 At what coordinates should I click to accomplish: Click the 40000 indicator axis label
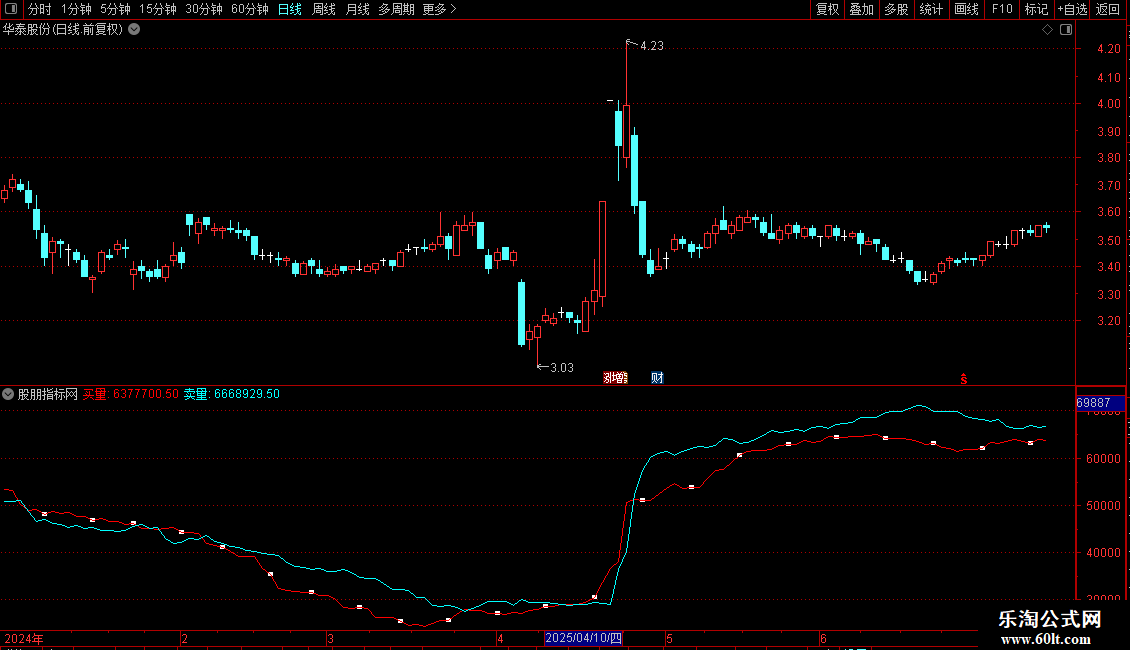1103,553
